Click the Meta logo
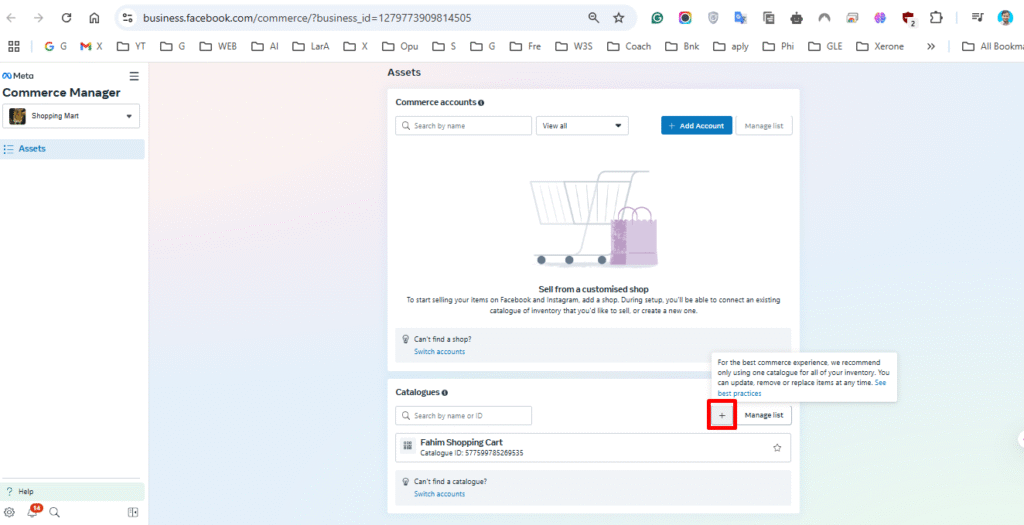1024x525 pixels. [x=18, y=76]
